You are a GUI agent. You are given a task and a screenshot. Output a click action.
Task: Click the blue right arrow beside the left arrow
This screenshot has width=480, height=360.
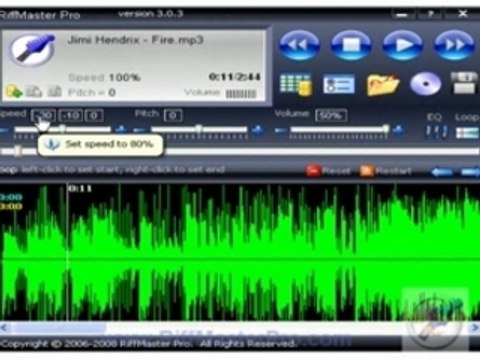coord(470,172)
